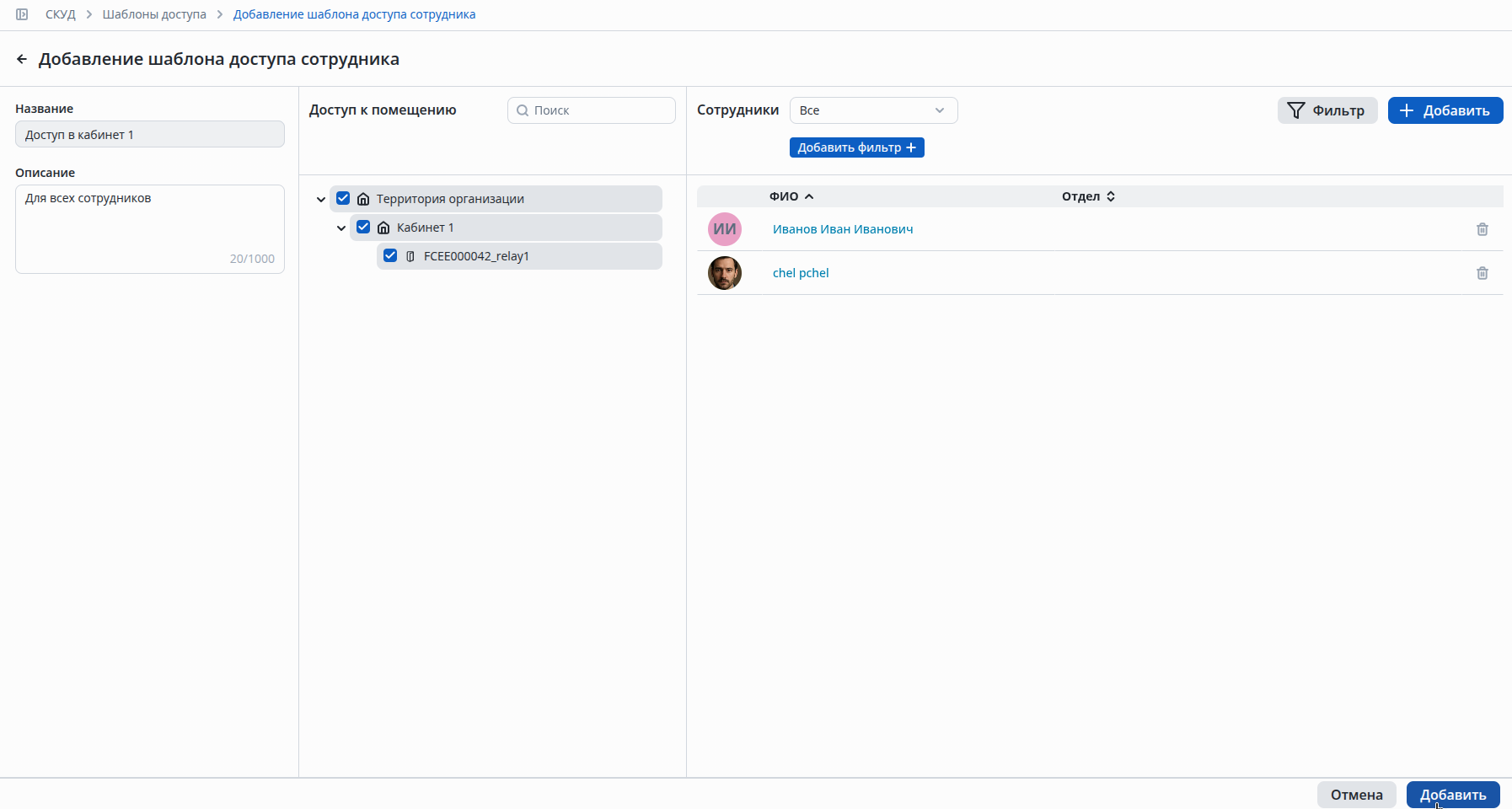Sort the table by ФИО

tap(791, 196)
